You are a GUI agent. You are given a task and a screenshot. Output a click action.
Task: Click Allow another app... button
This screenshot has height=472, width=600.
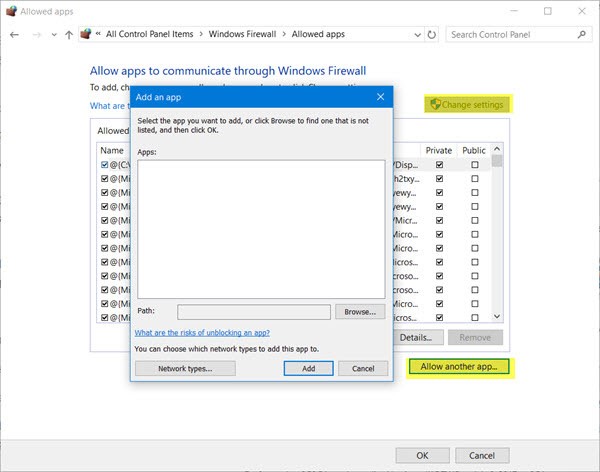click(x=459, y=367)
